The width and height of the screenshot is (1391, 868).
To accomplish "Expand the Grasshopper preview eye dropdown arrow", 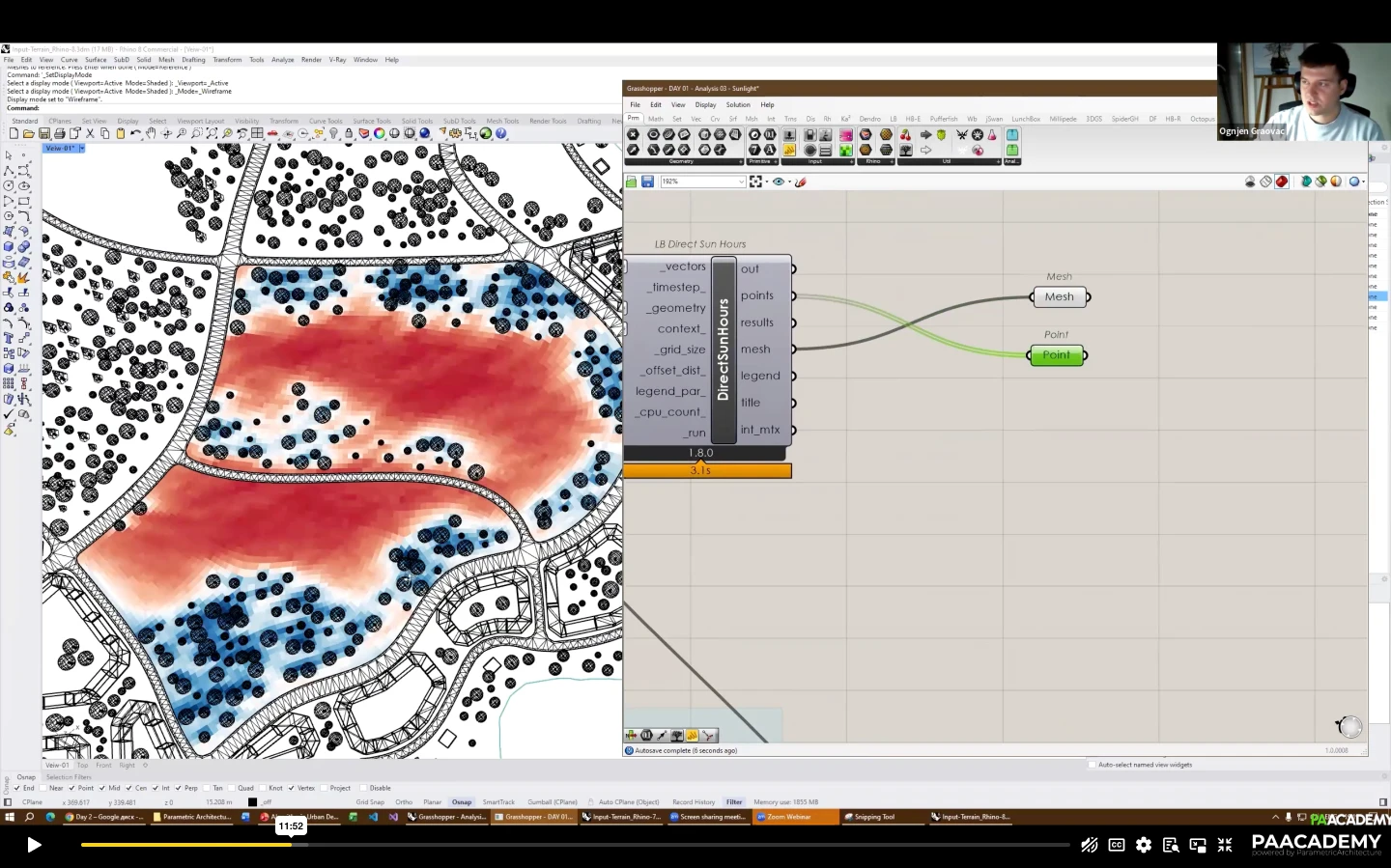I will 789,182.
